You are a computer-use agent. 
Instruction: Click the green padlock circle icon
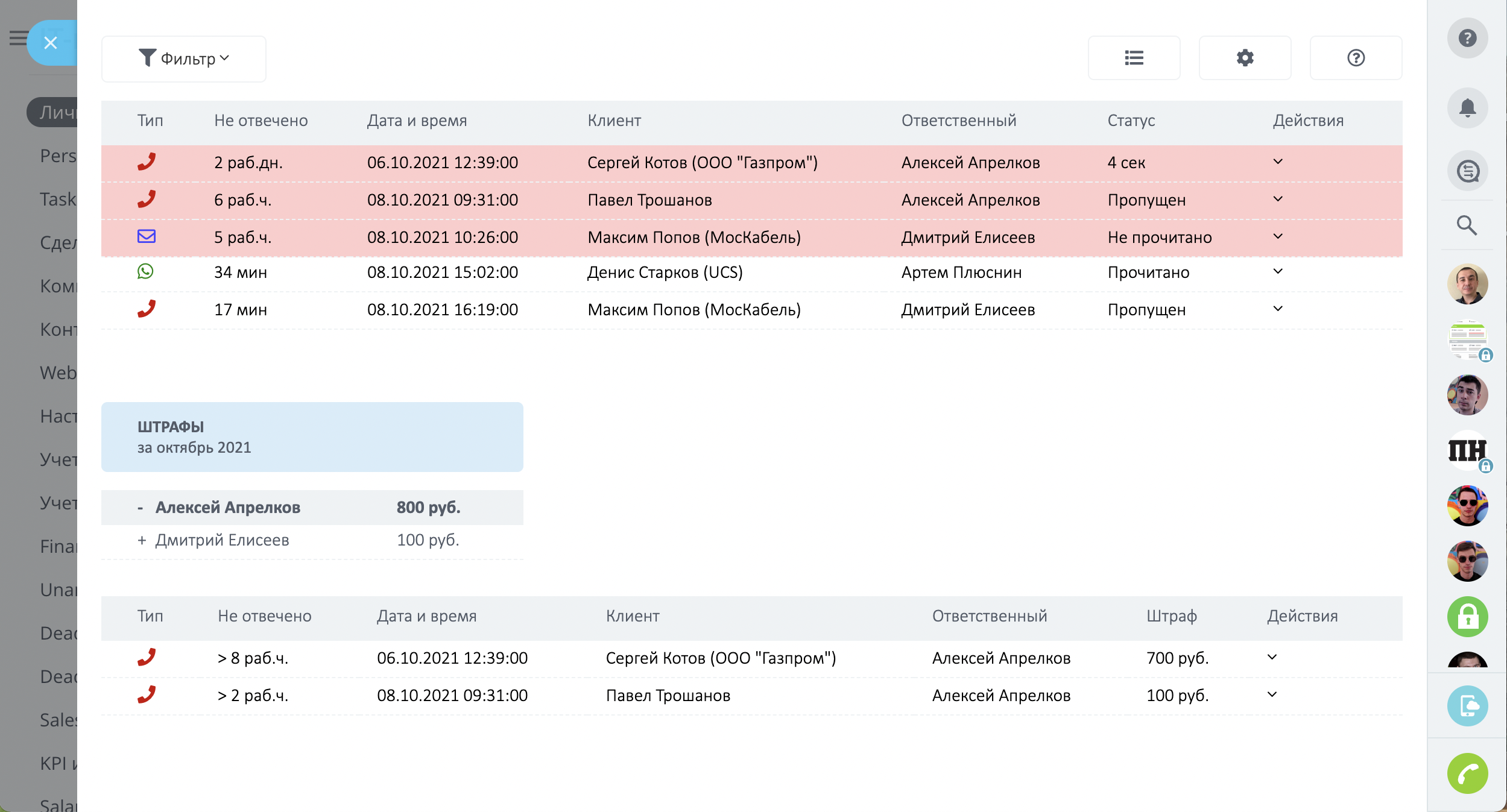pos(1467,617)
